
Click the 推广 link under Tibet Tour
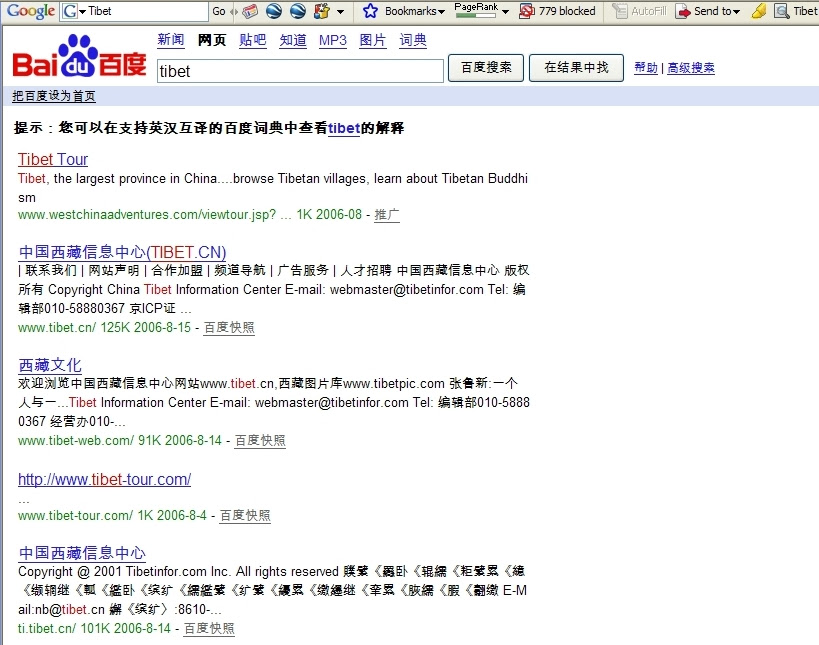click(x=387, y=215)
